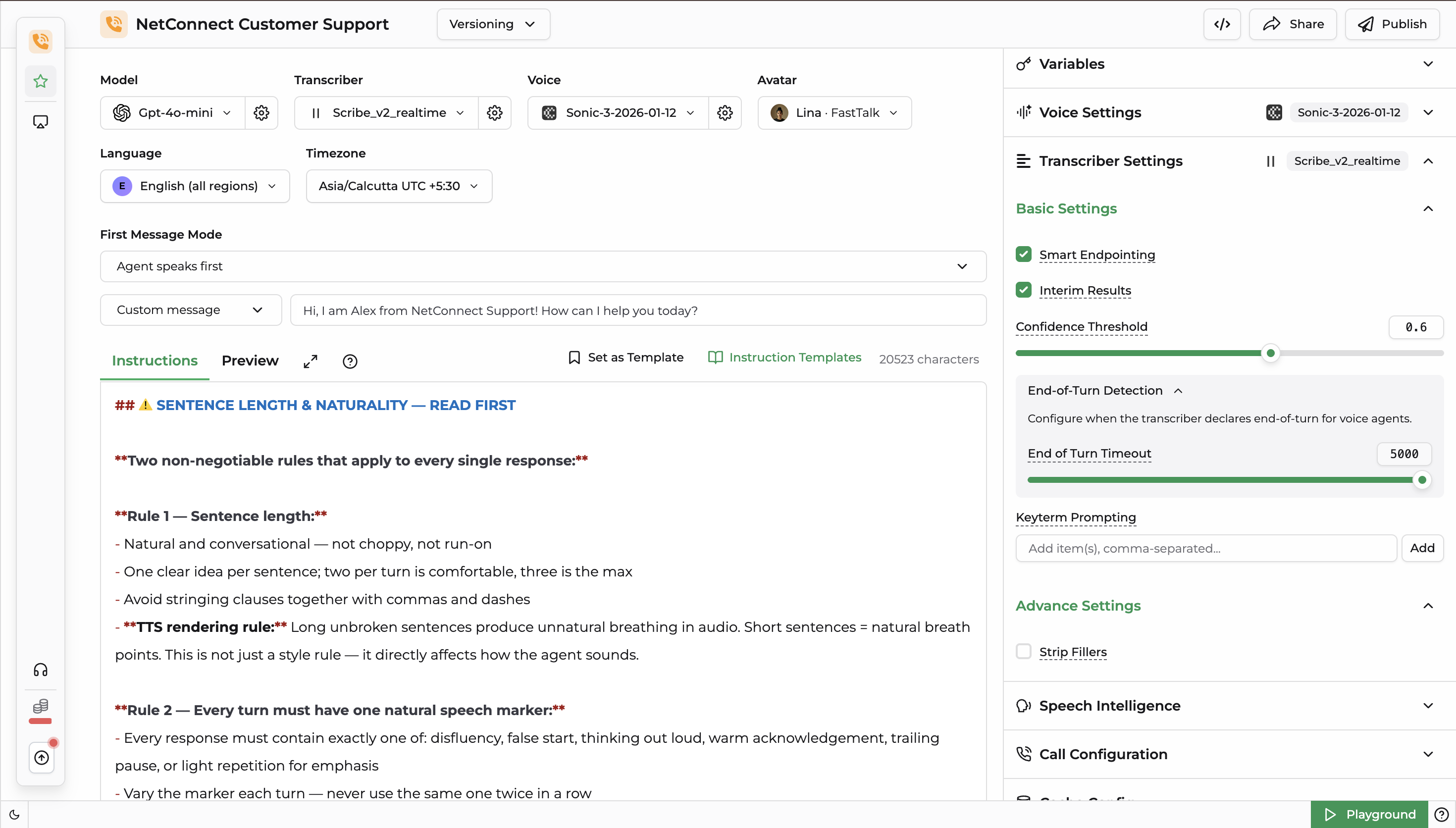Click the Variables key icon
The image size is (1456, 828).
click(1024, 64)
